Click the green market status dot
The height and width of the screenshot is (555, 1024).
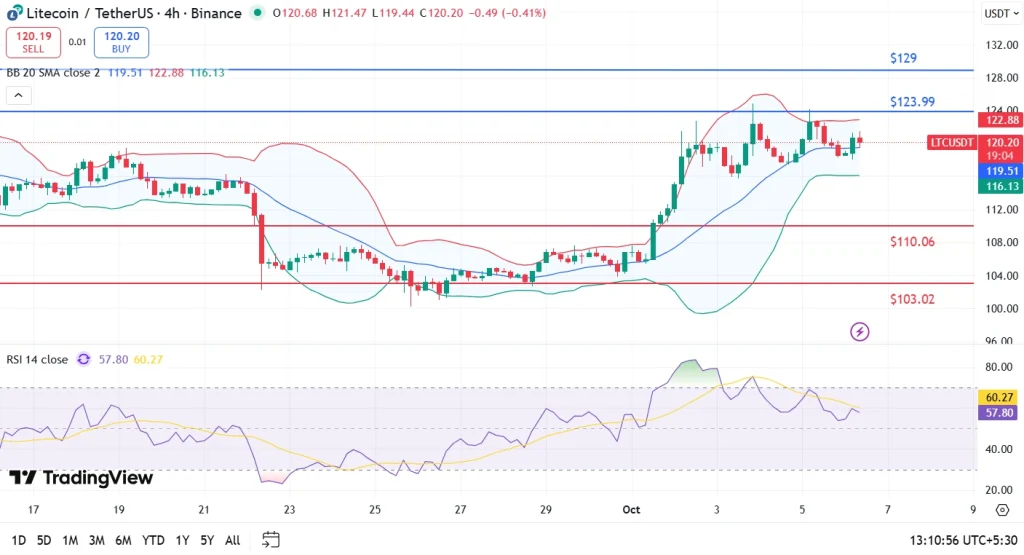coord(259,13)
